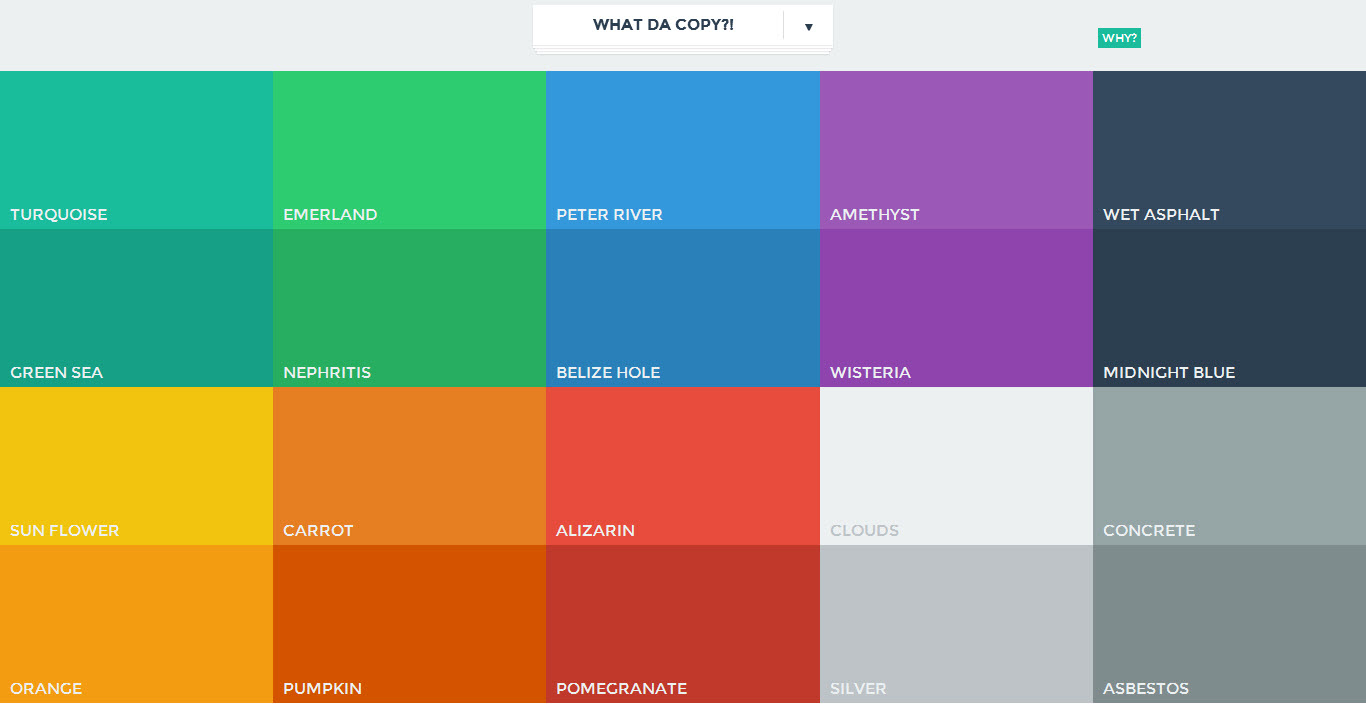Copy the Pomegranate color
Image resolution: width=1366 pixels, height=705 pixels.
pyautogui.click(x=682, y=624)
